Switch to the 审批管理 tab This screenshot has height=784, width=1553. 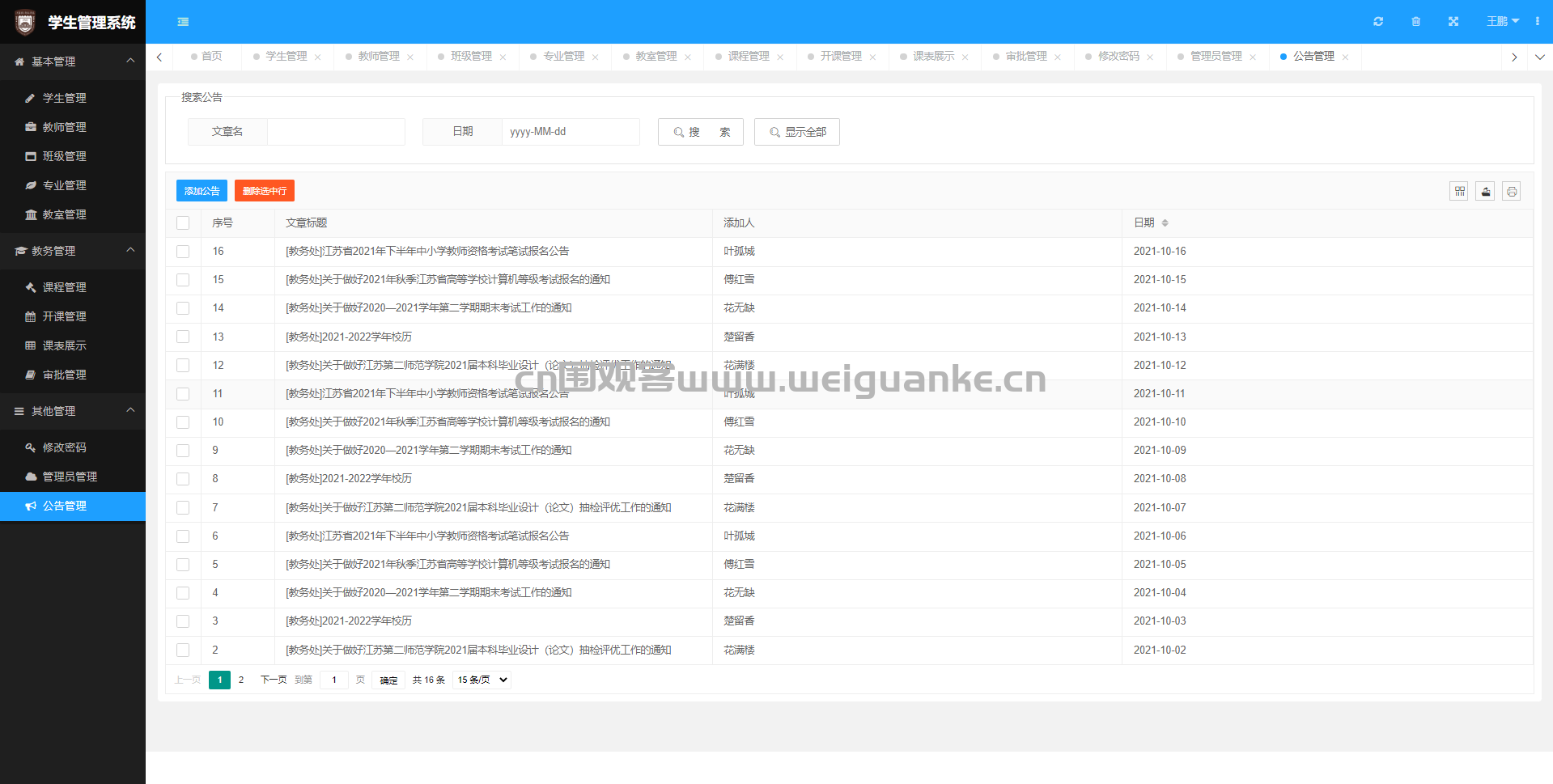click(1026, 57)
